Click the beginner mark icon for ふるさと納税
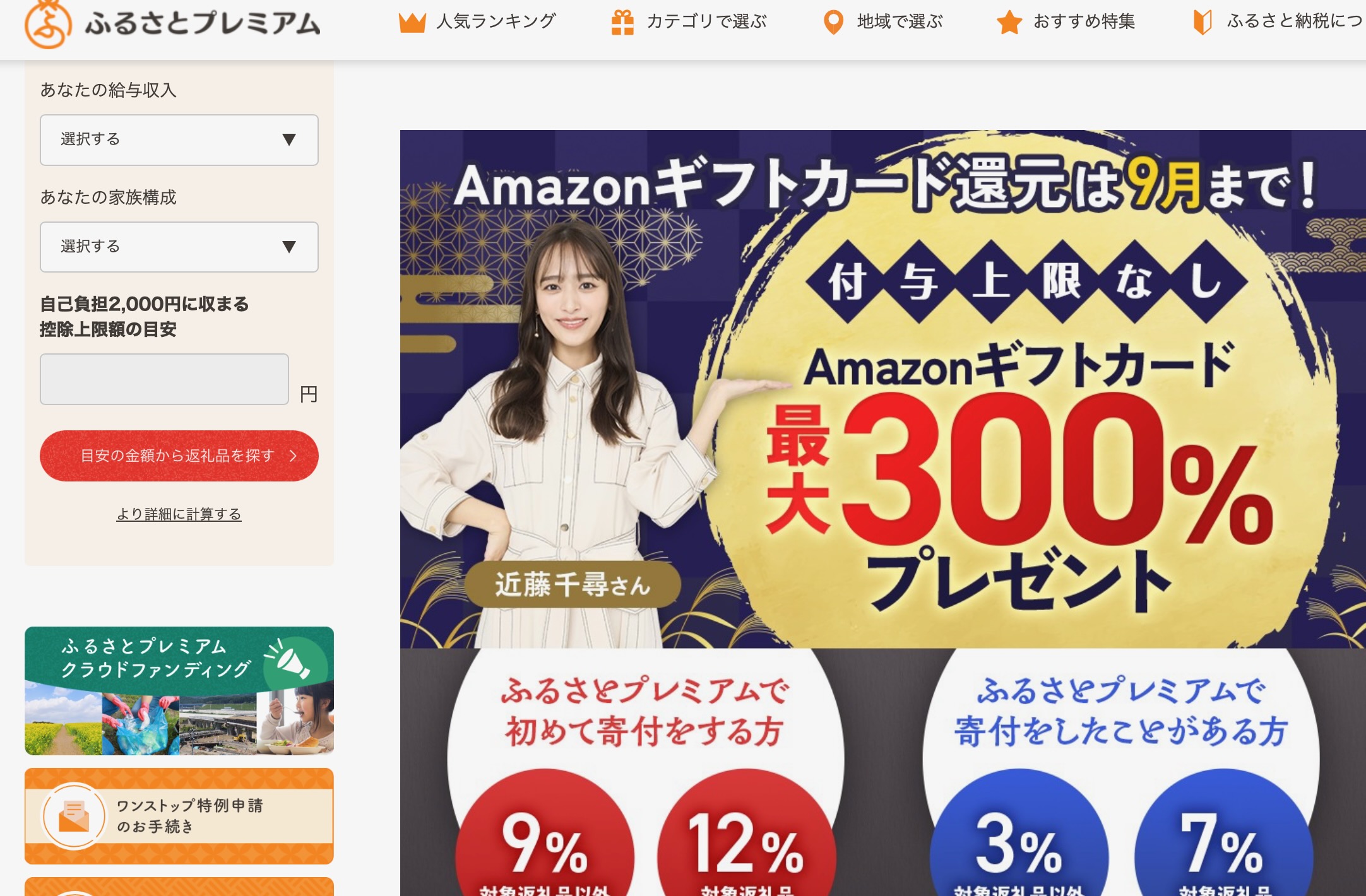The height and width of the screenshot is (896, 1366). coord(1203,22)
